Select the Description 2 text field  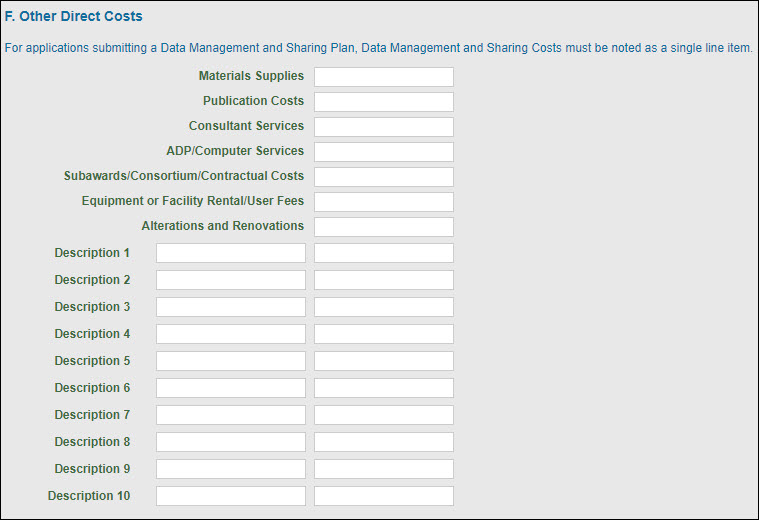(x=230, y=280)
